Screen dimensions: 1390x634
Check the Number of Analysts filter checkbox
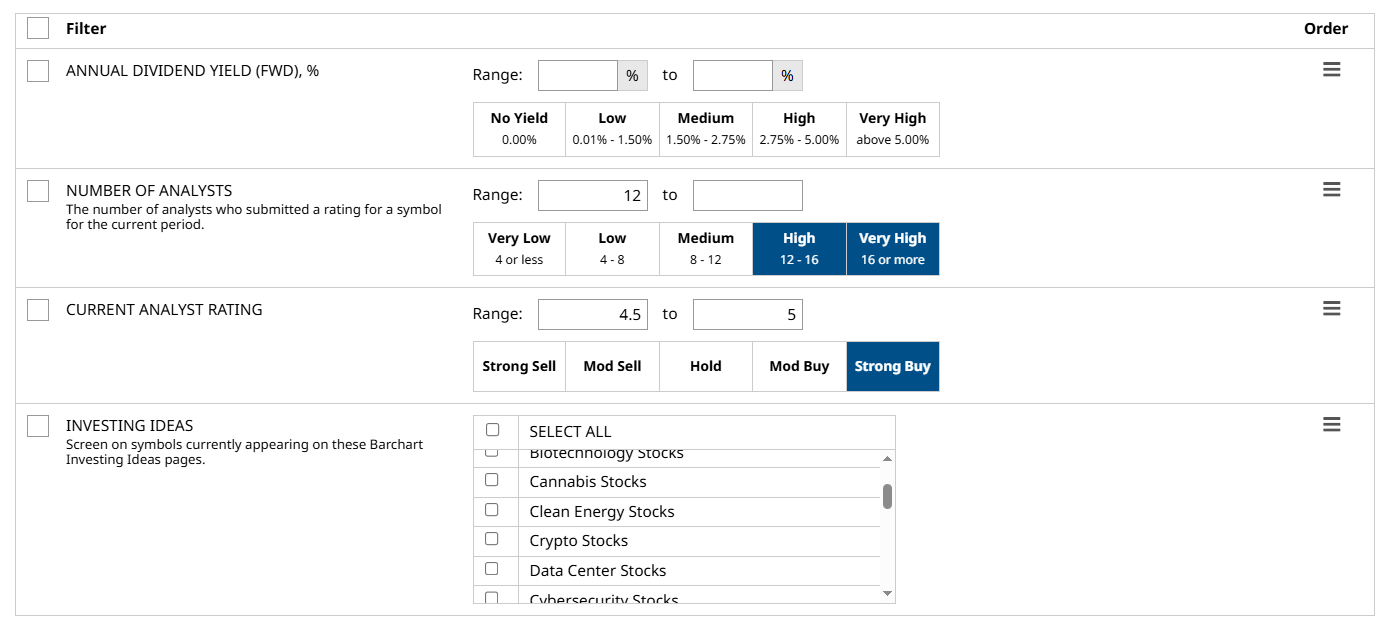click(38, 191)
